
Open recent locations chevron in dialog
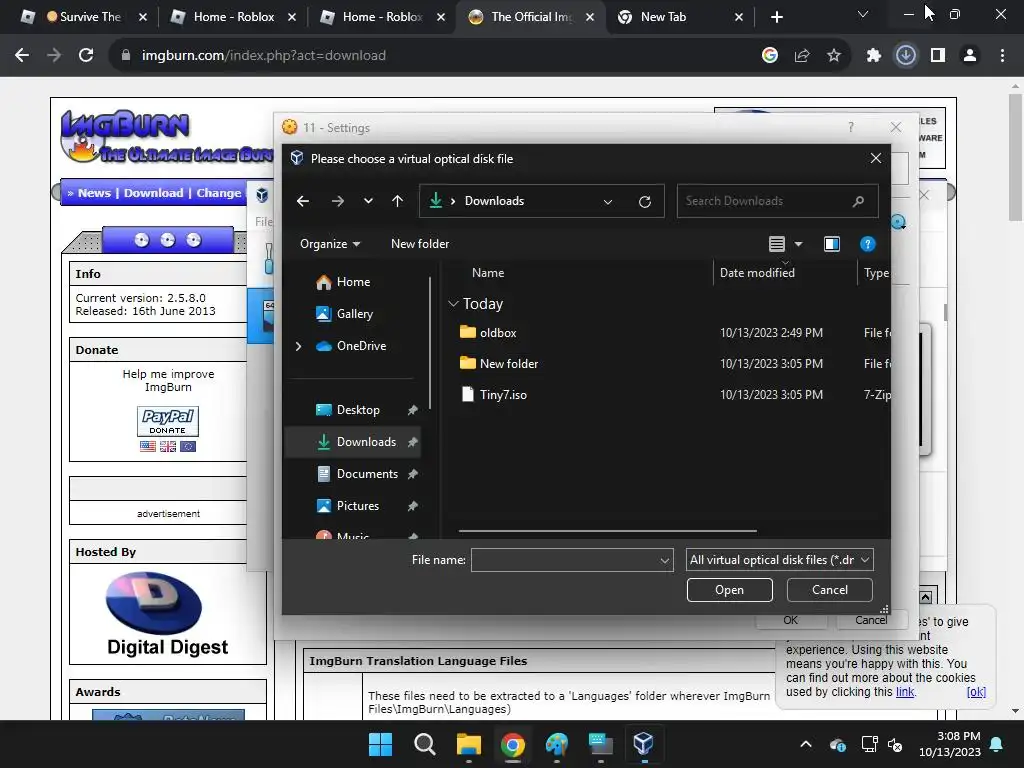click(368, 201)
